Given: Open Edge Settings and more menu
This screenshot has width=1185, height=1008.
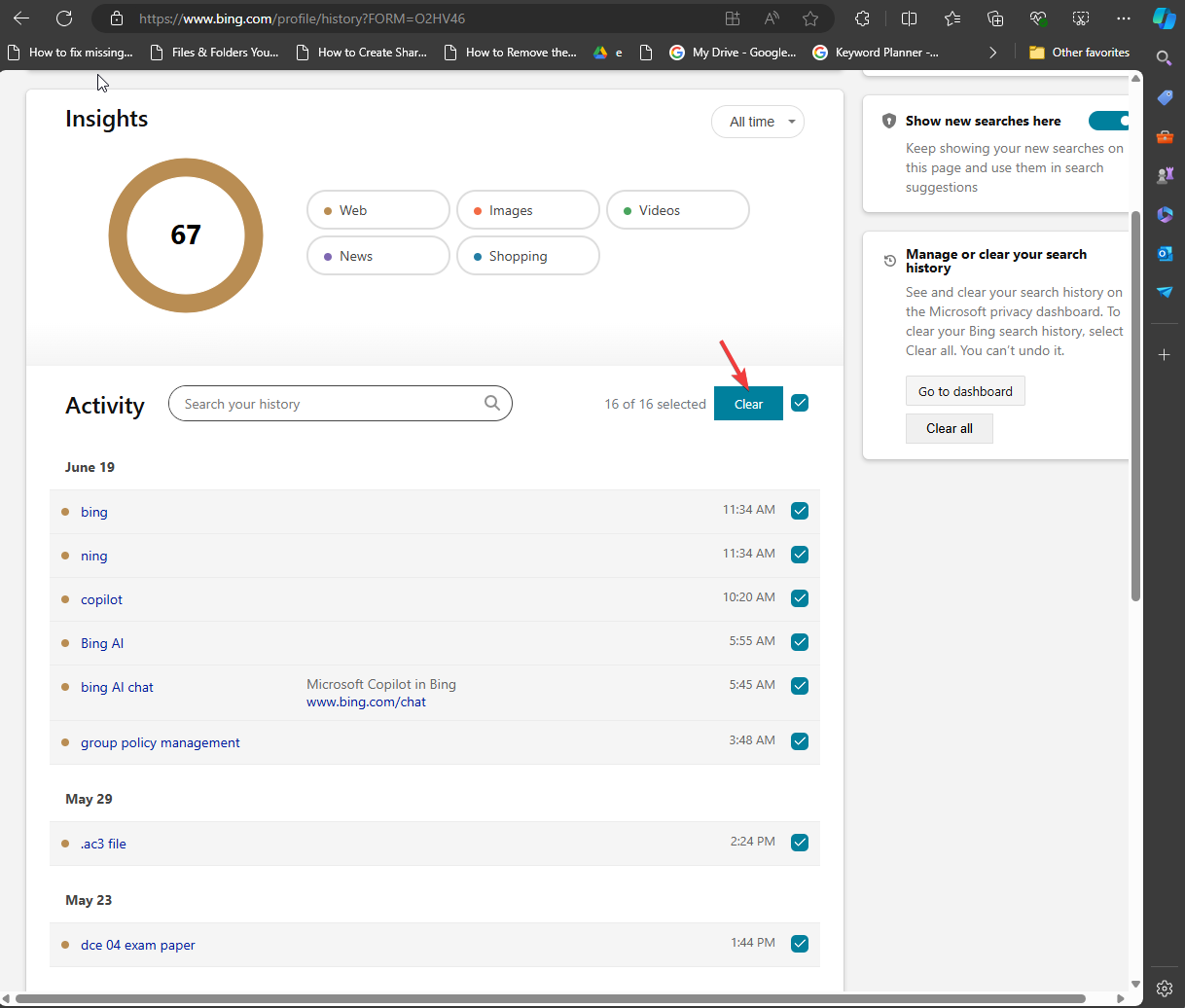Looking at the screenshot, I should [x=1124, y=18].
